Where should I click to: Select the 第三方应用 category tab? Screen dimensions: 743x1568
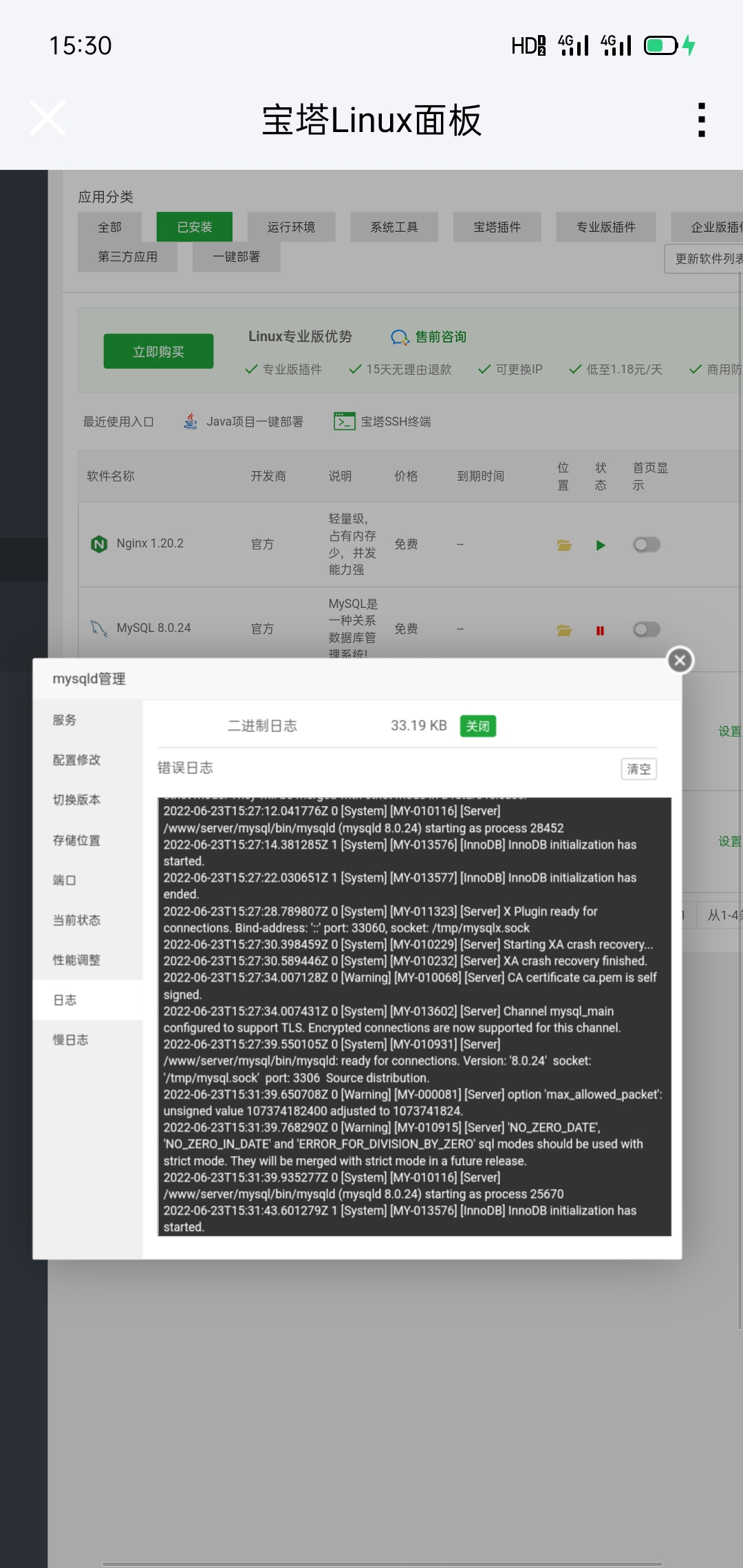click(x=128, y=257)
